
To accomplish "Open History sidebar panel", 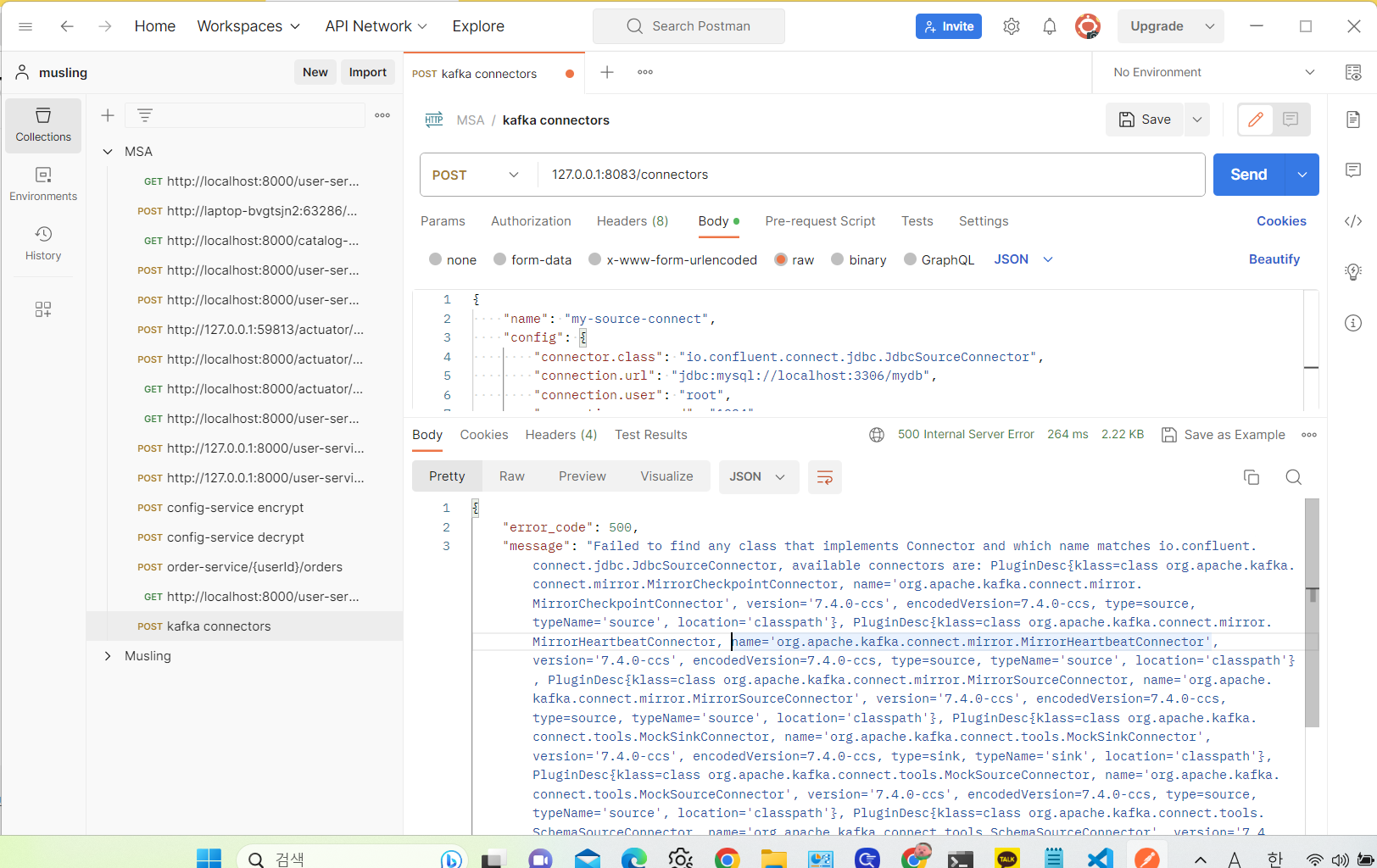I will [43, 243].
